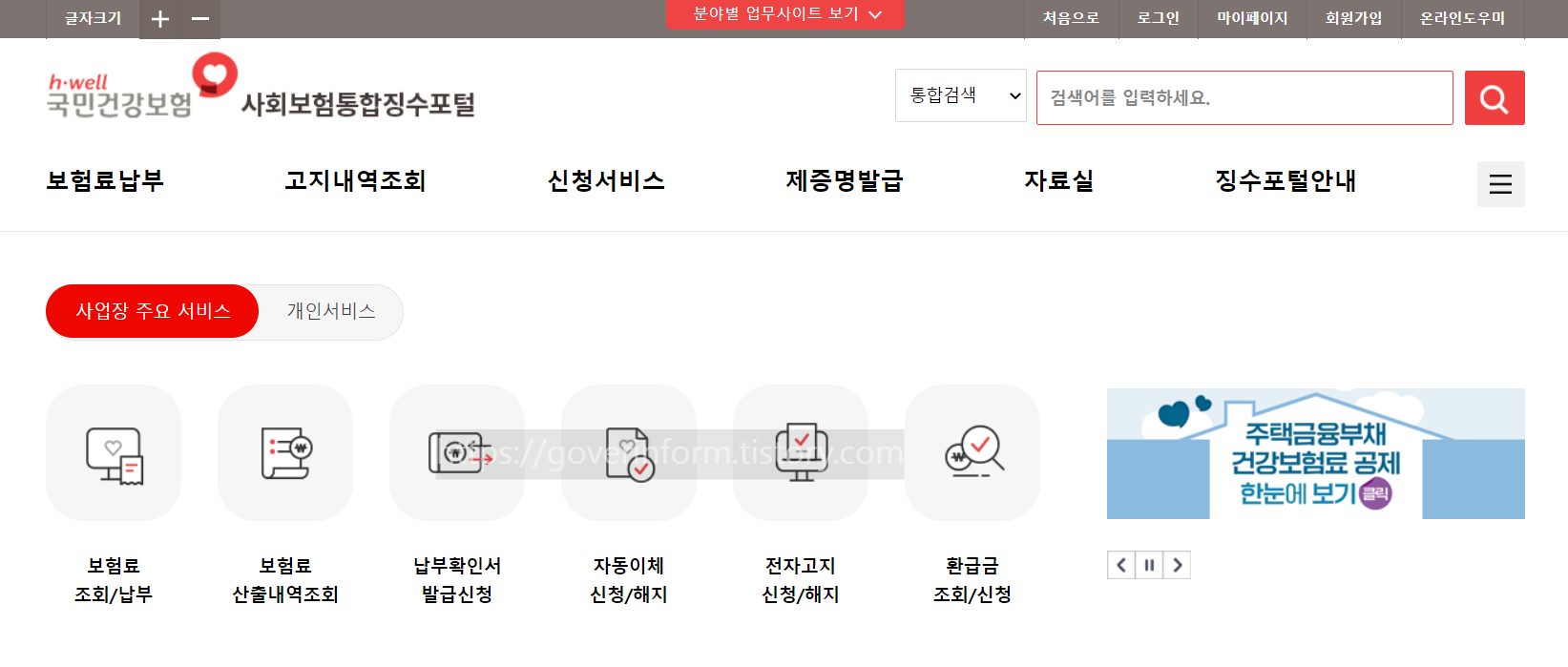Open the 고지내역조회 menu
Image resolution: width=1568 pixels, height=667 pixels.
coord(355,180)
